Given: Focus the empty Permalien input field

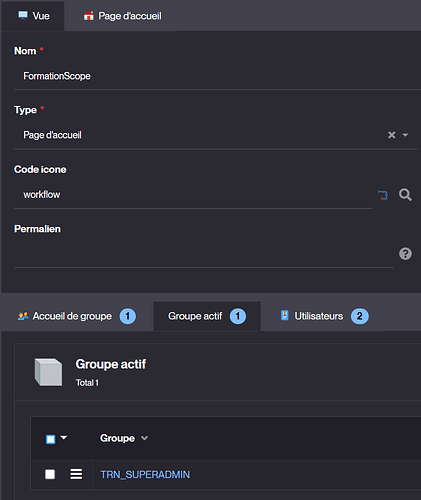Looking at the screenshot, I should (x=204, y=254).
